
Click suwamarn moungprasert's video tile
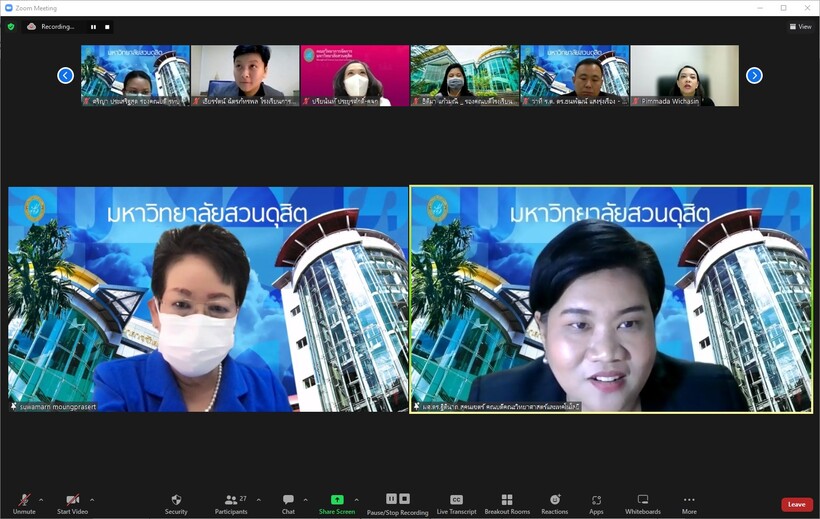pyautogui.click(x=208, y=299)
